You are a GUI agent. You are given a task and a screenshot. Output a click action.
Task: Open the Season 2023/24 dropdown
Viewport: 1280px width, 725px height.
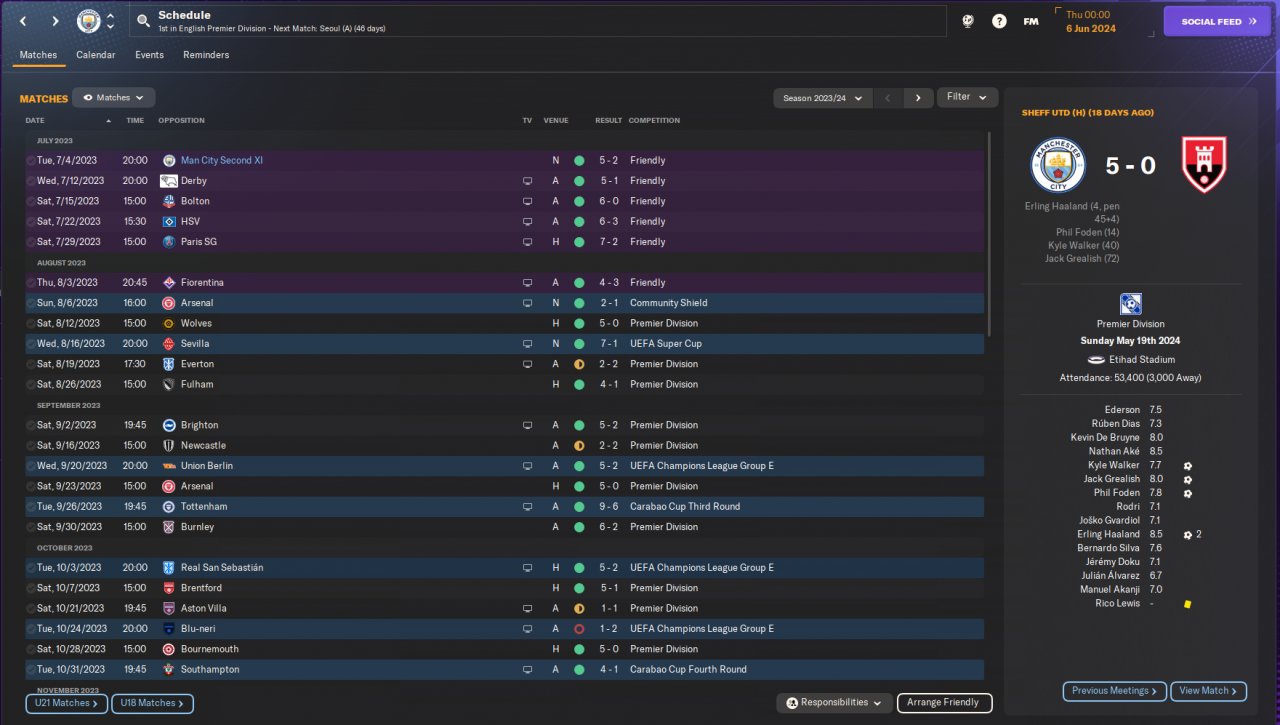pyautogui.click(x=822, y=98)
